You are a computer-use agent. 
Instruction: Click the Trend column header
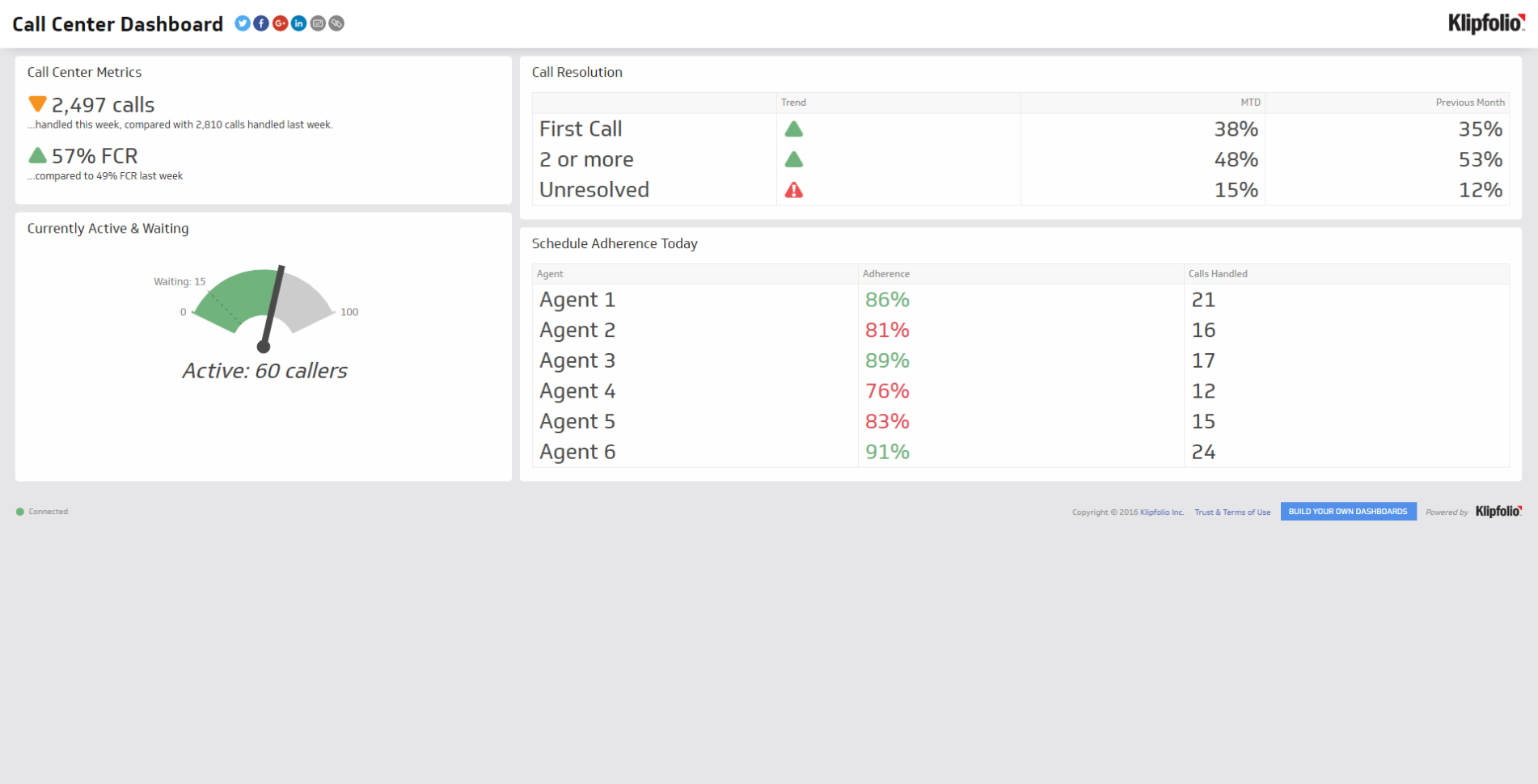793,102
